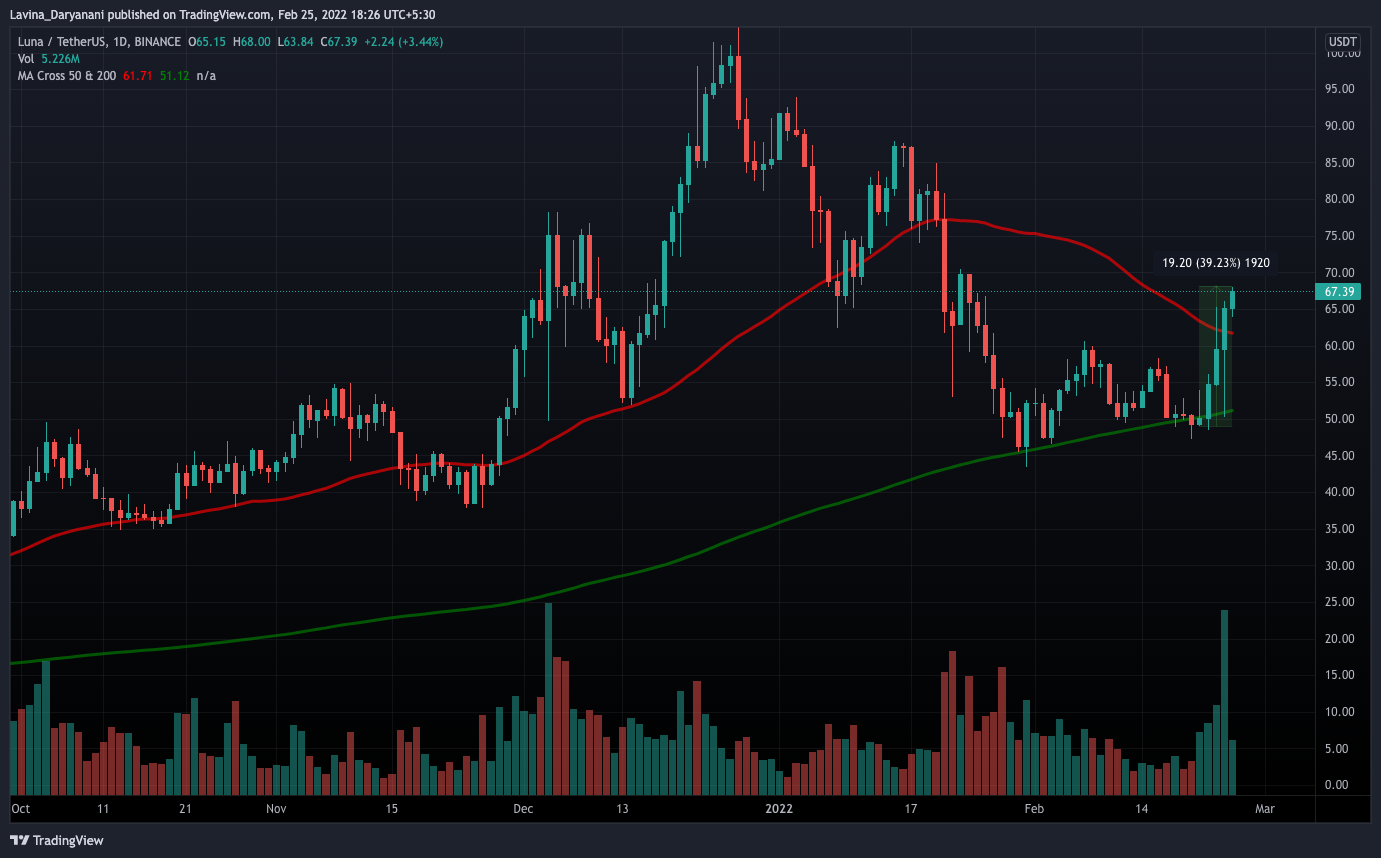Click the 20.00 price axis label
1381x858 pixels.
[x=1339, y=639]
